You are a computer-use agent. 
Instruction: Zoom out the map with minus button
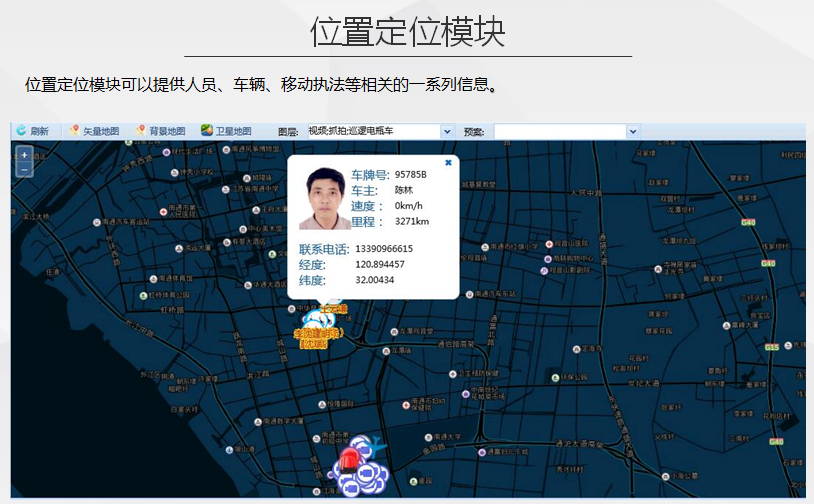click(x=24, y=169)
